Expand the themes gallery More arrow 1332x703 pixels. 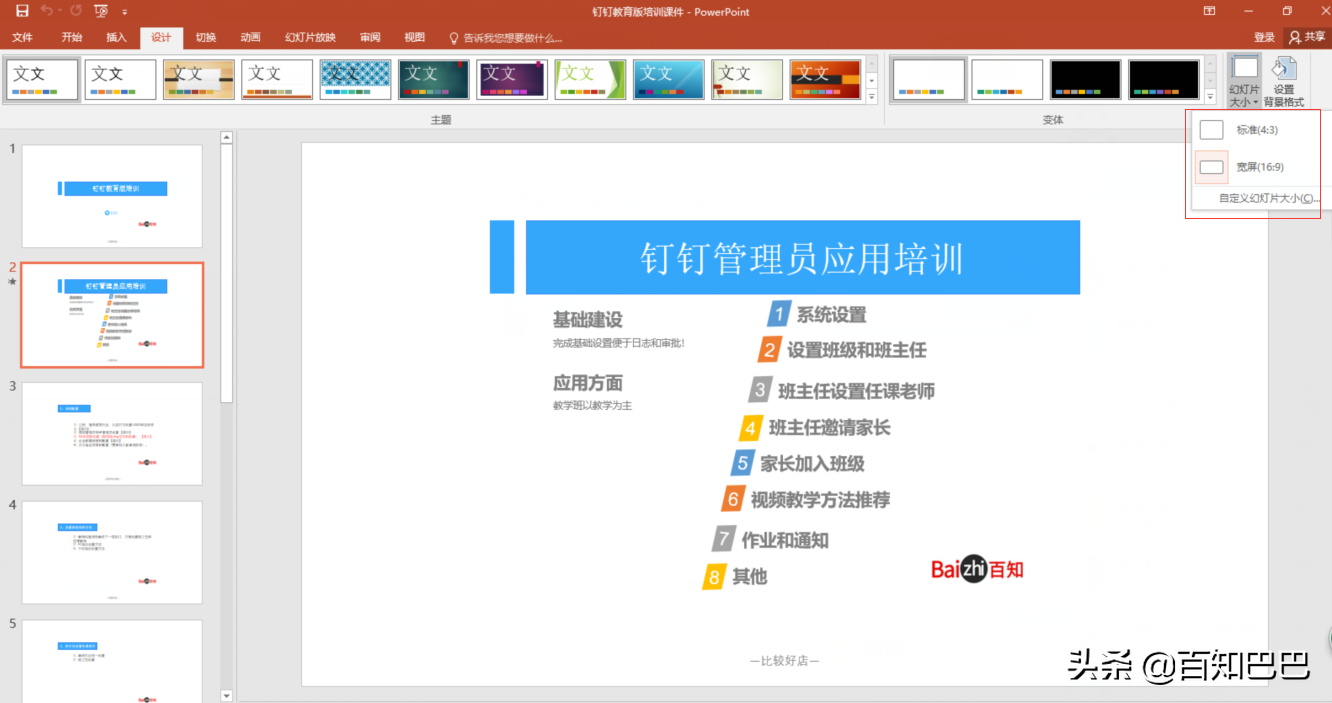click(x=872, y=97)
